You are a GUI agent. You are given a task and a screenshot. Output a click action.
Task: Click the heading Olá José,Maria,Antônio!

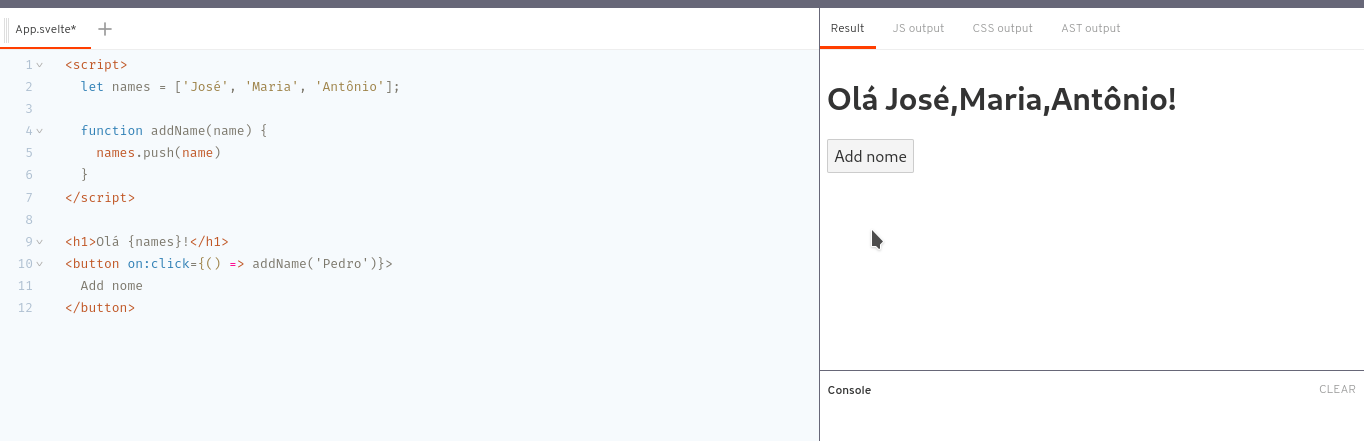(x=1002, y=100)
